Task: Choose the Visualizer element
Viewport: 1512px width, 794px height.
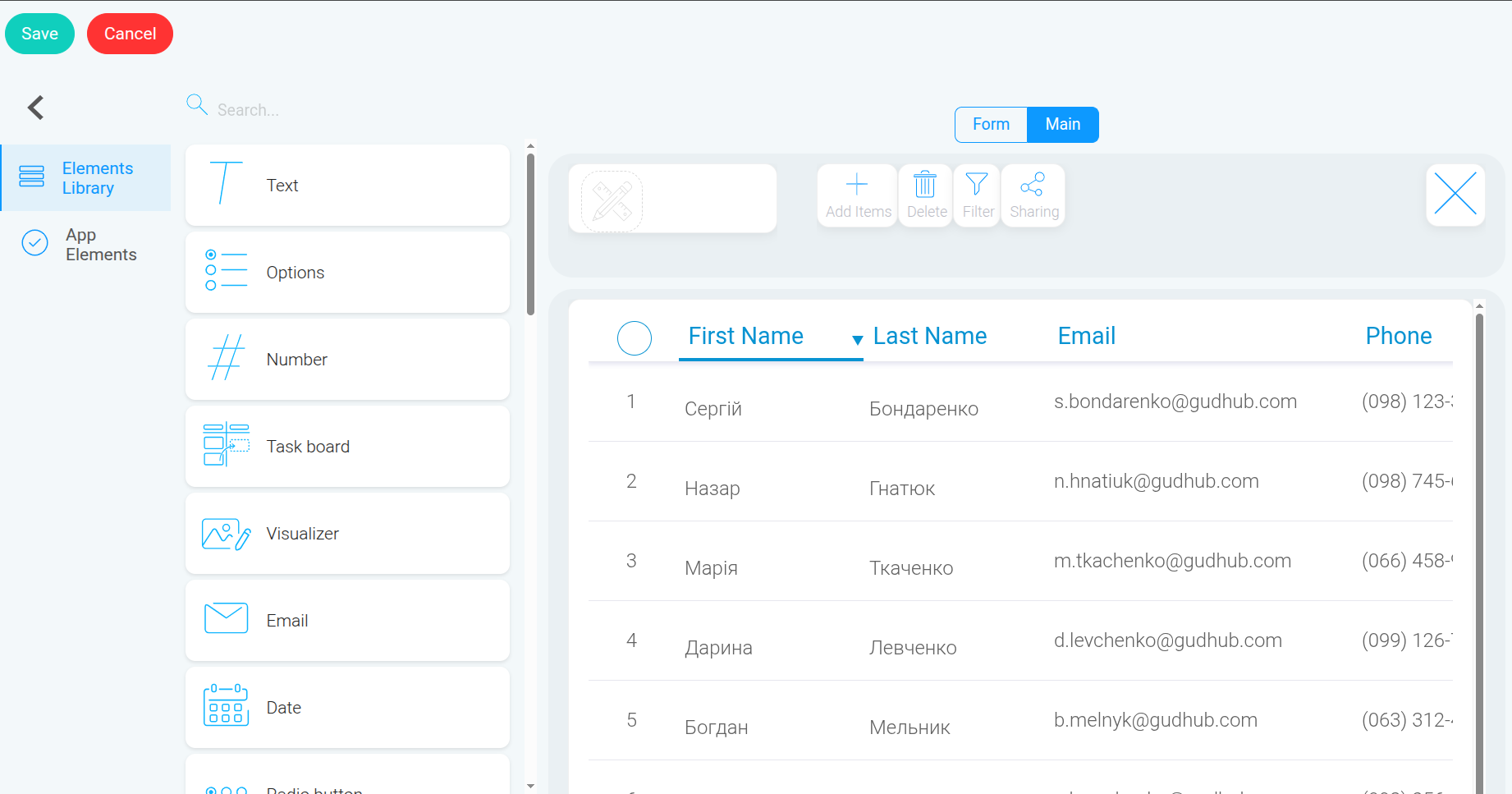Action: tap(347, 534)
